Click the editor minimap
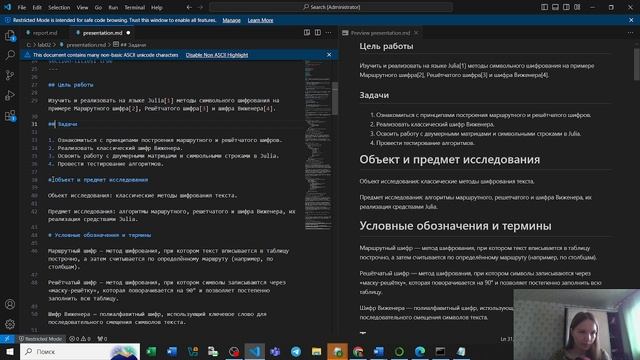This screenshot has width=640, height=360. pyautogui.click(x=318, y=145)
